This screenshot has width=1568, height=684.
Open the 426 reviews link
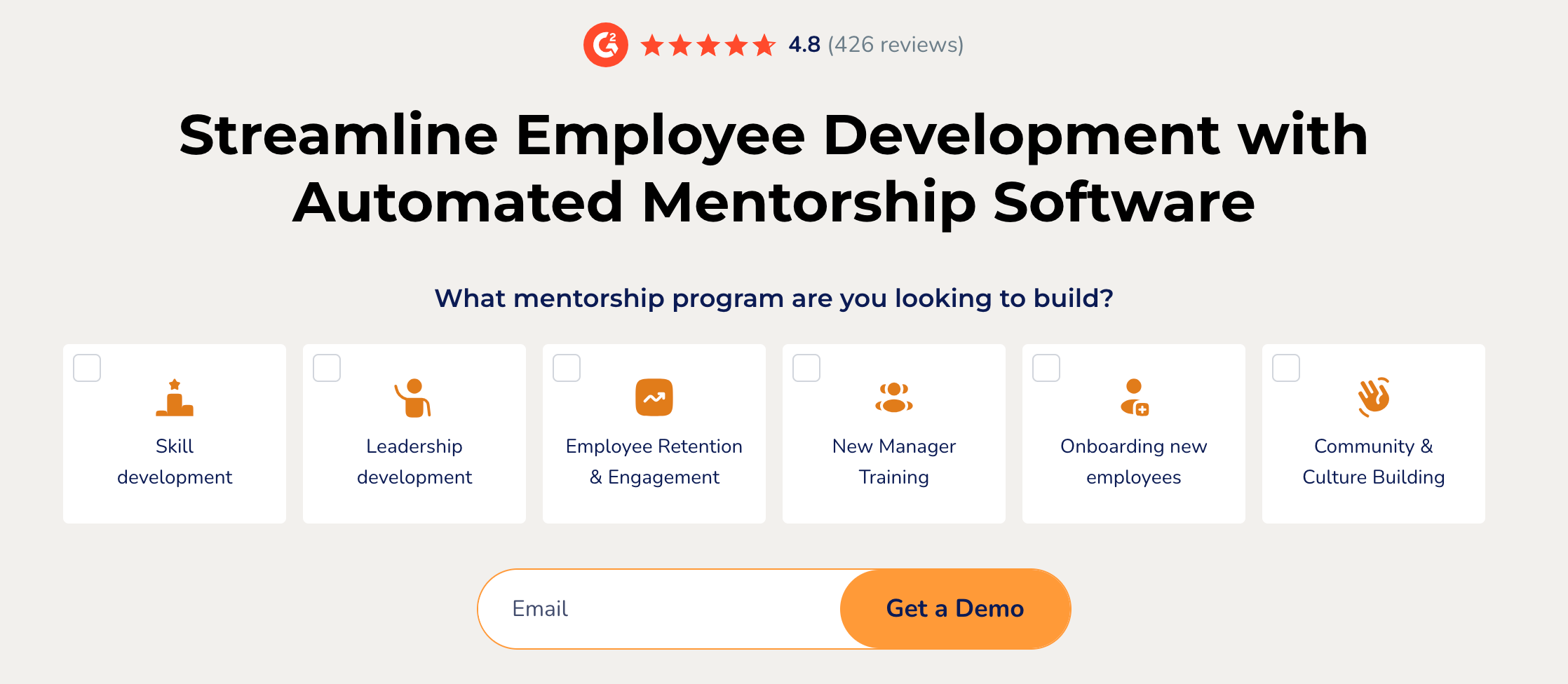pyautogui.click(x=895, y=45)
